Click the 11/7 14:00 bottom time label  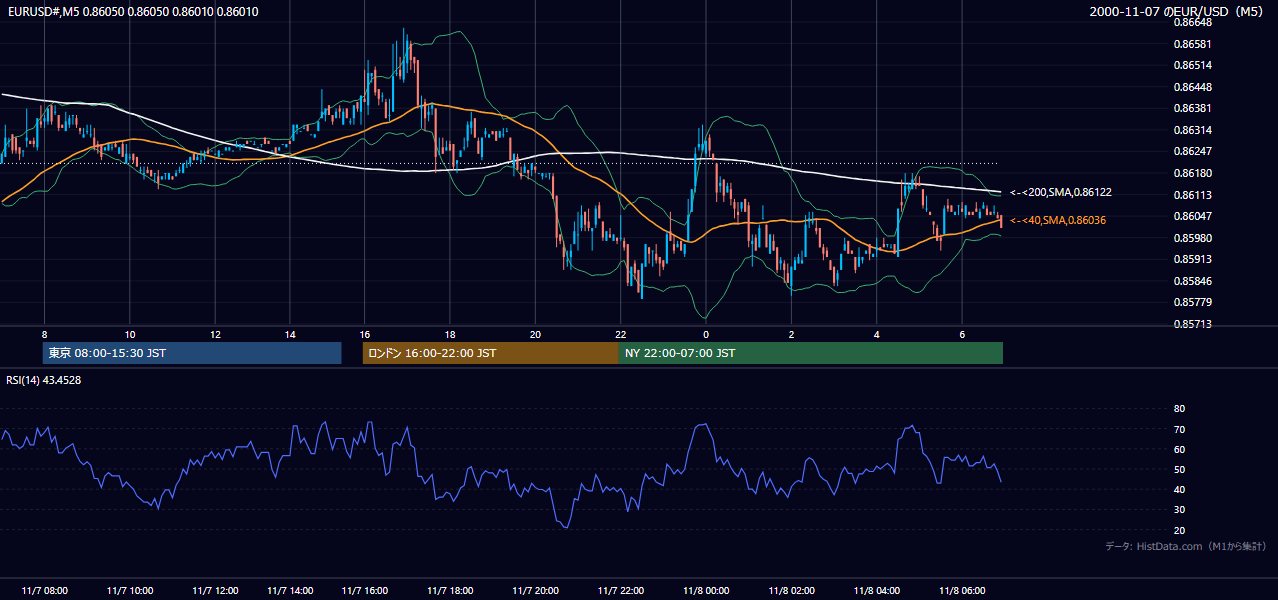[x=290, y=591]
